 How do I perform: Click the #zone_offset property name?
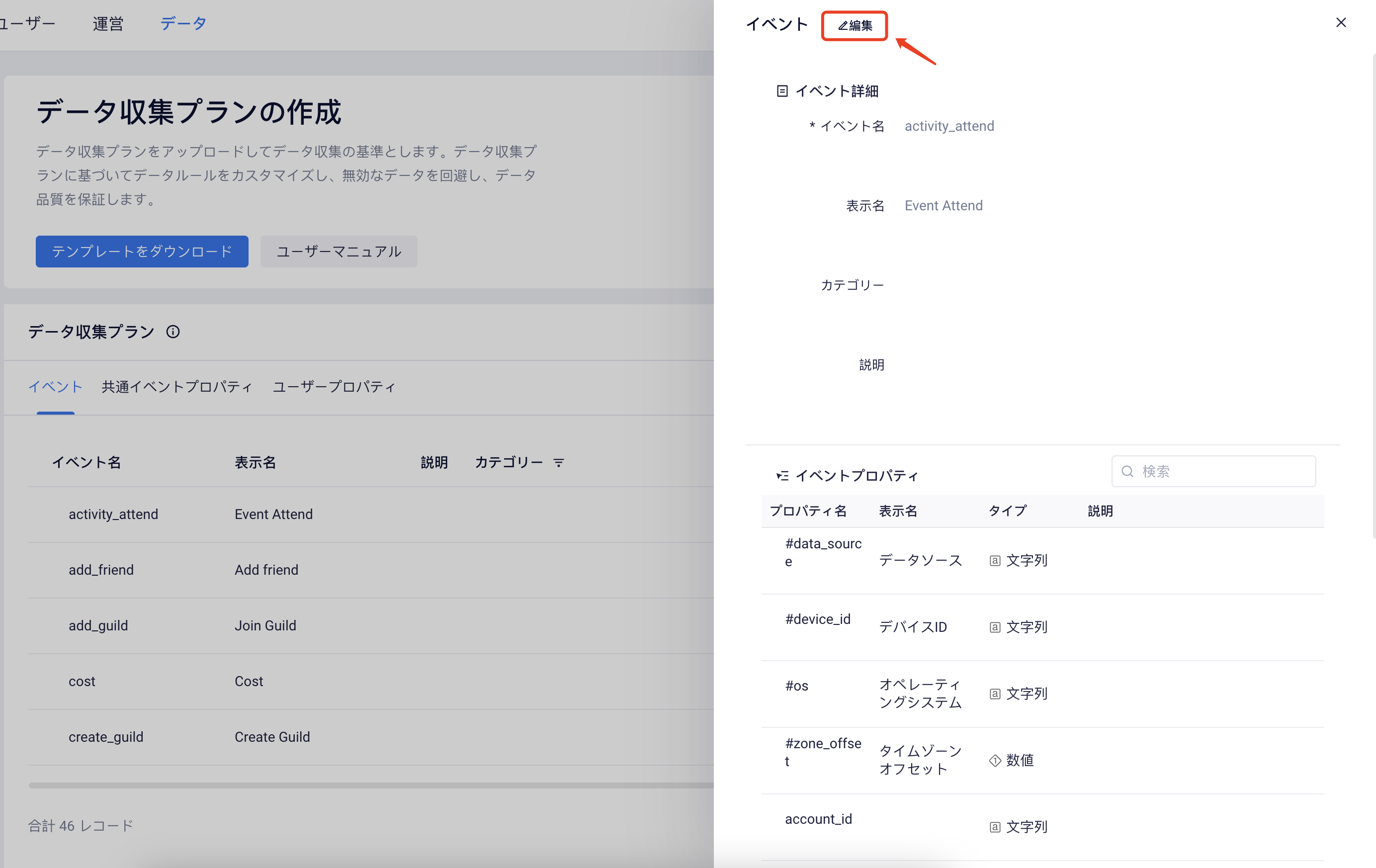pyautogui.click(x=823, y=752)
